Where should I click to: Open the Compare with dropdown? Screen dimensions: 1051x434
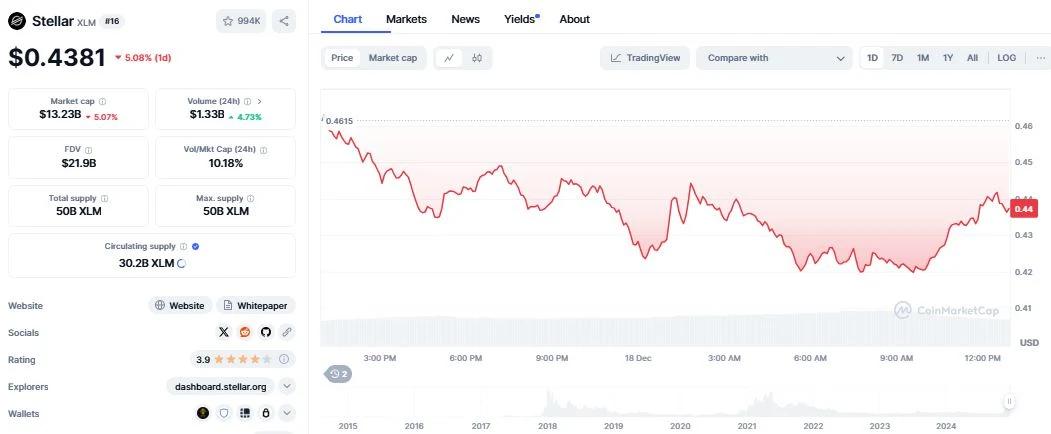(774, 58)
